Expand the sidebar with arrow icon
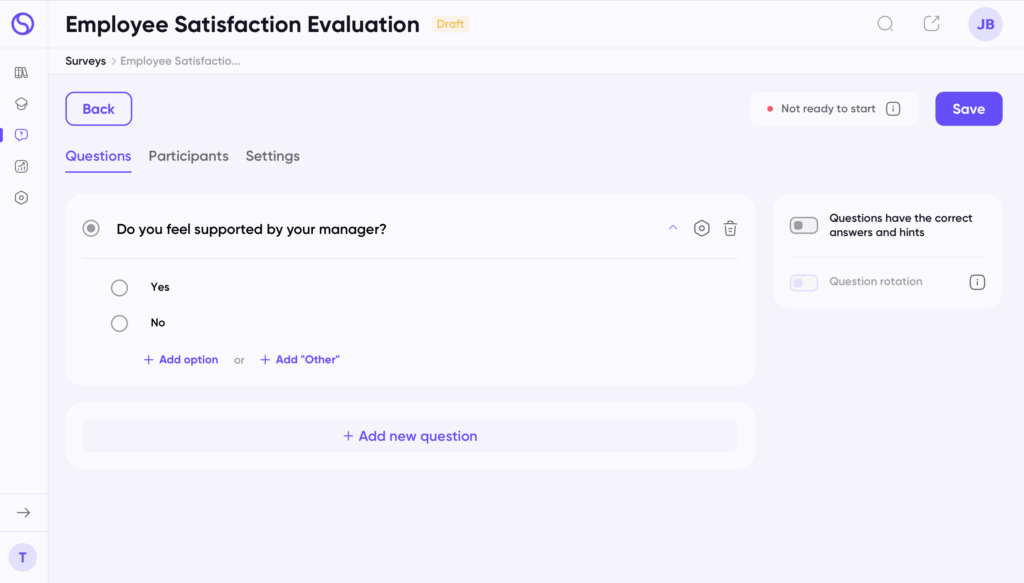Viewport: 1024px width, 583px height. coord(23,513)
